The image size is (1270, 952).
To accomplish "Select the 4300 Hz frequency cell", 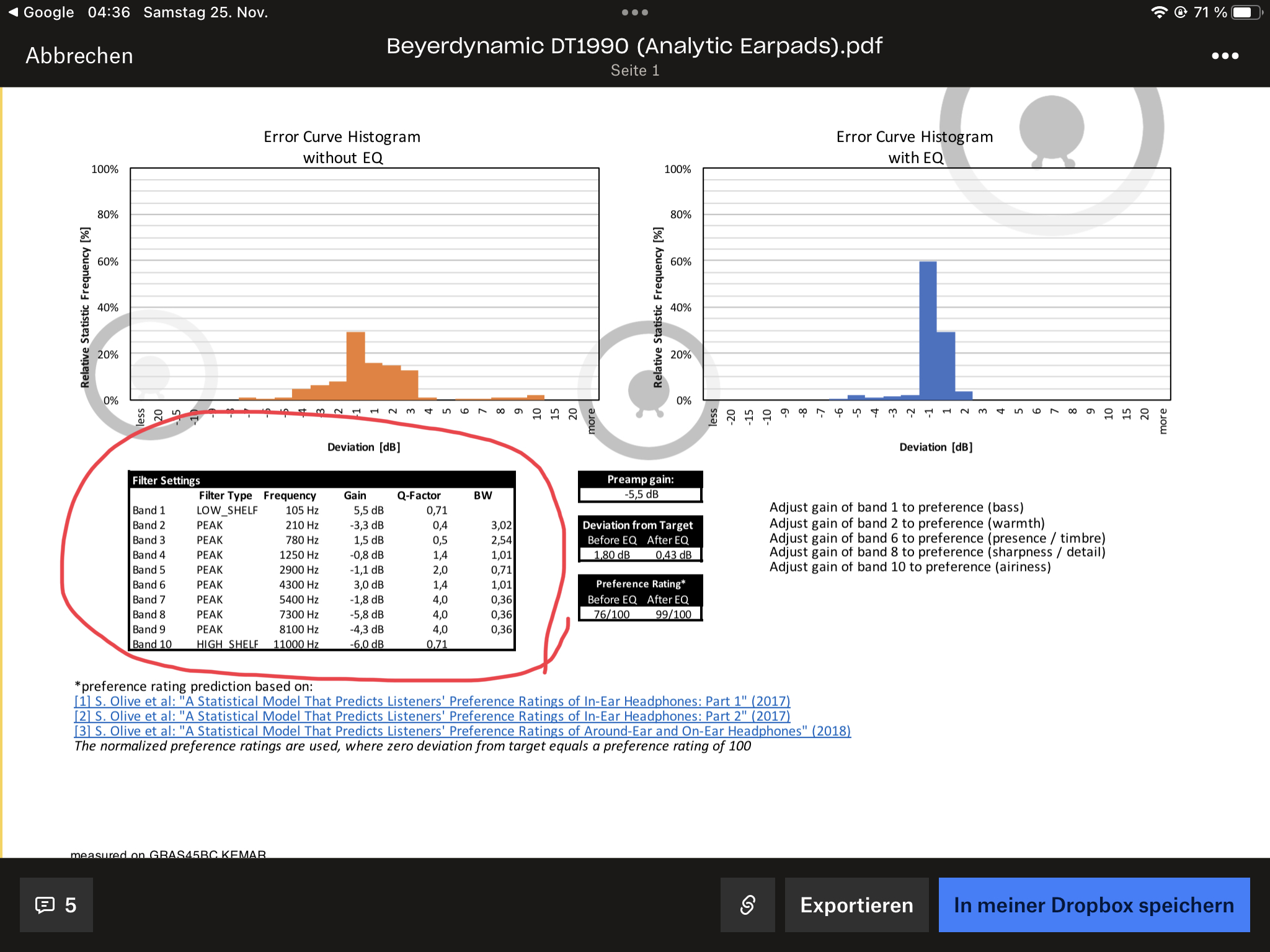I will pos(299,584).
